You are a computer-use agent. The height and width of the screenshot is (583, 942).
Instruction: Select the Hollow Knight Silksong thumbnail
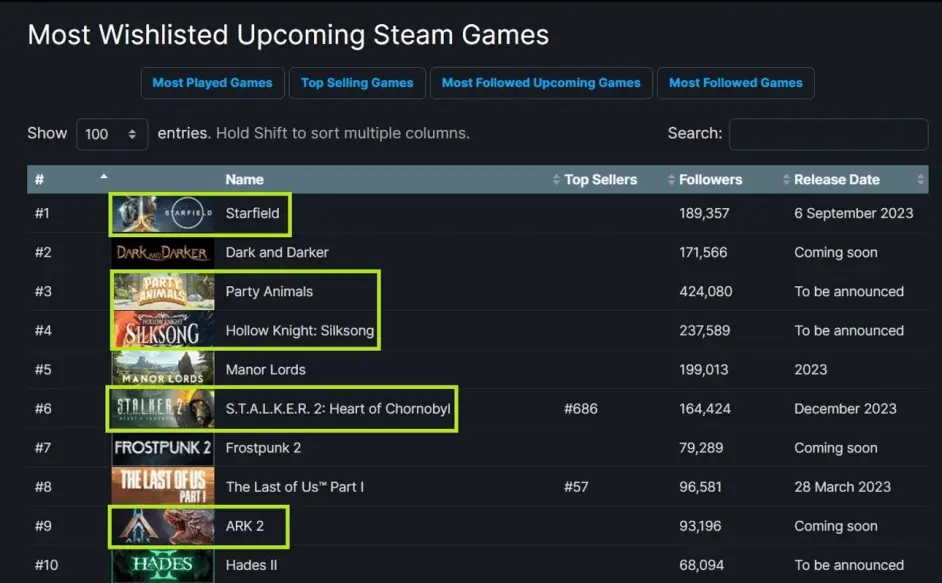pyautogui.click(x=163, y=331)
